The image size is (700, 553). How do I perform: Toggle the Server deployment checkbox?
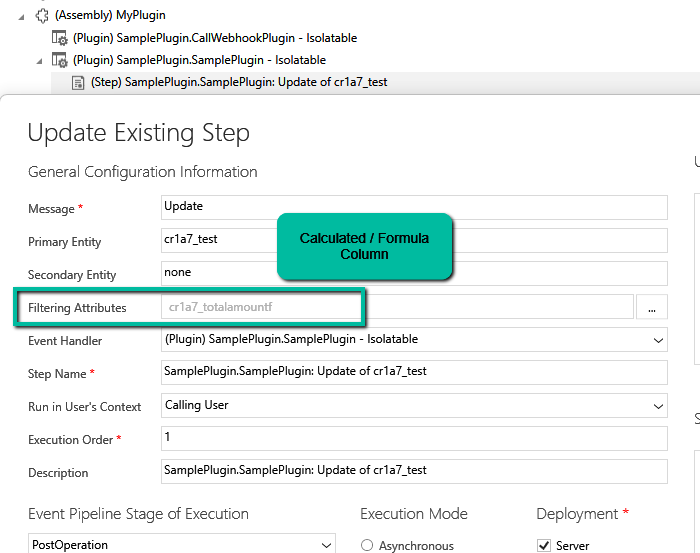click(x=544, y=545)
